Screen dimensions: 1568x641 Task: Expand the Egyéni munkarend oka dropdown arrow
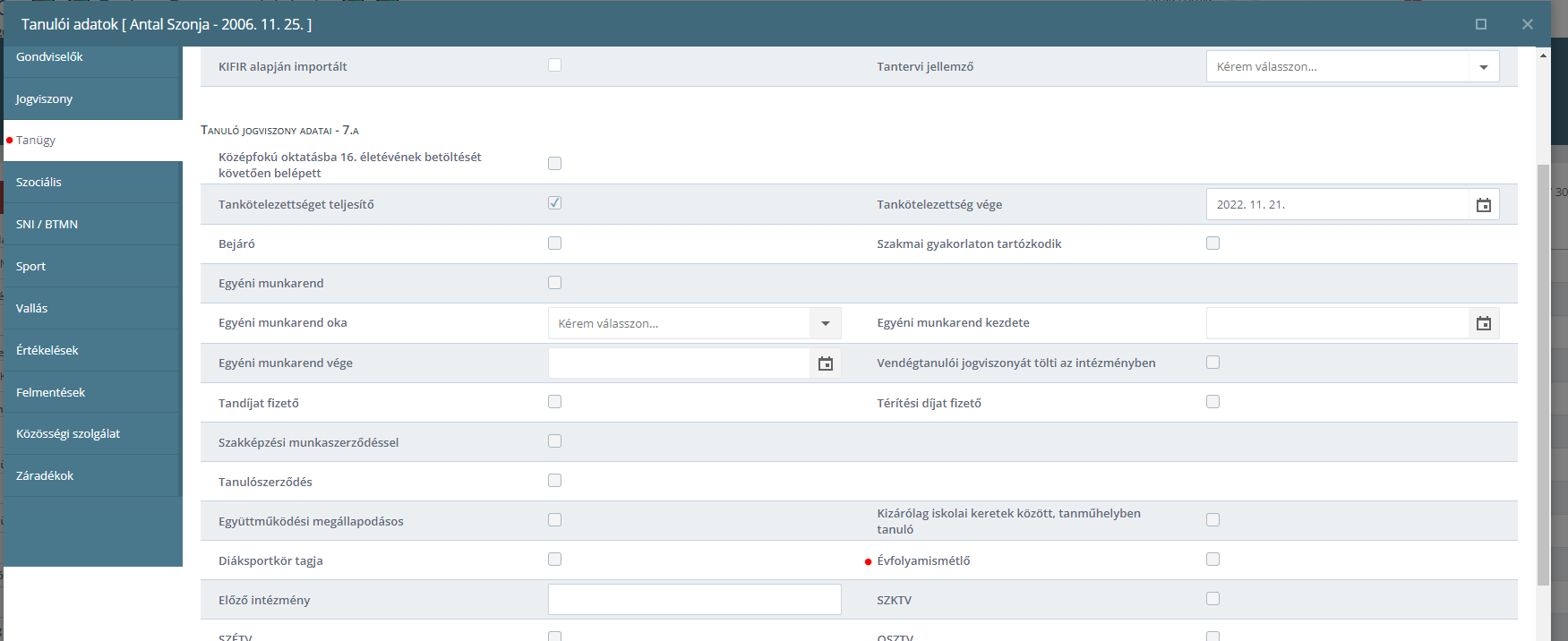click(825, 323)
